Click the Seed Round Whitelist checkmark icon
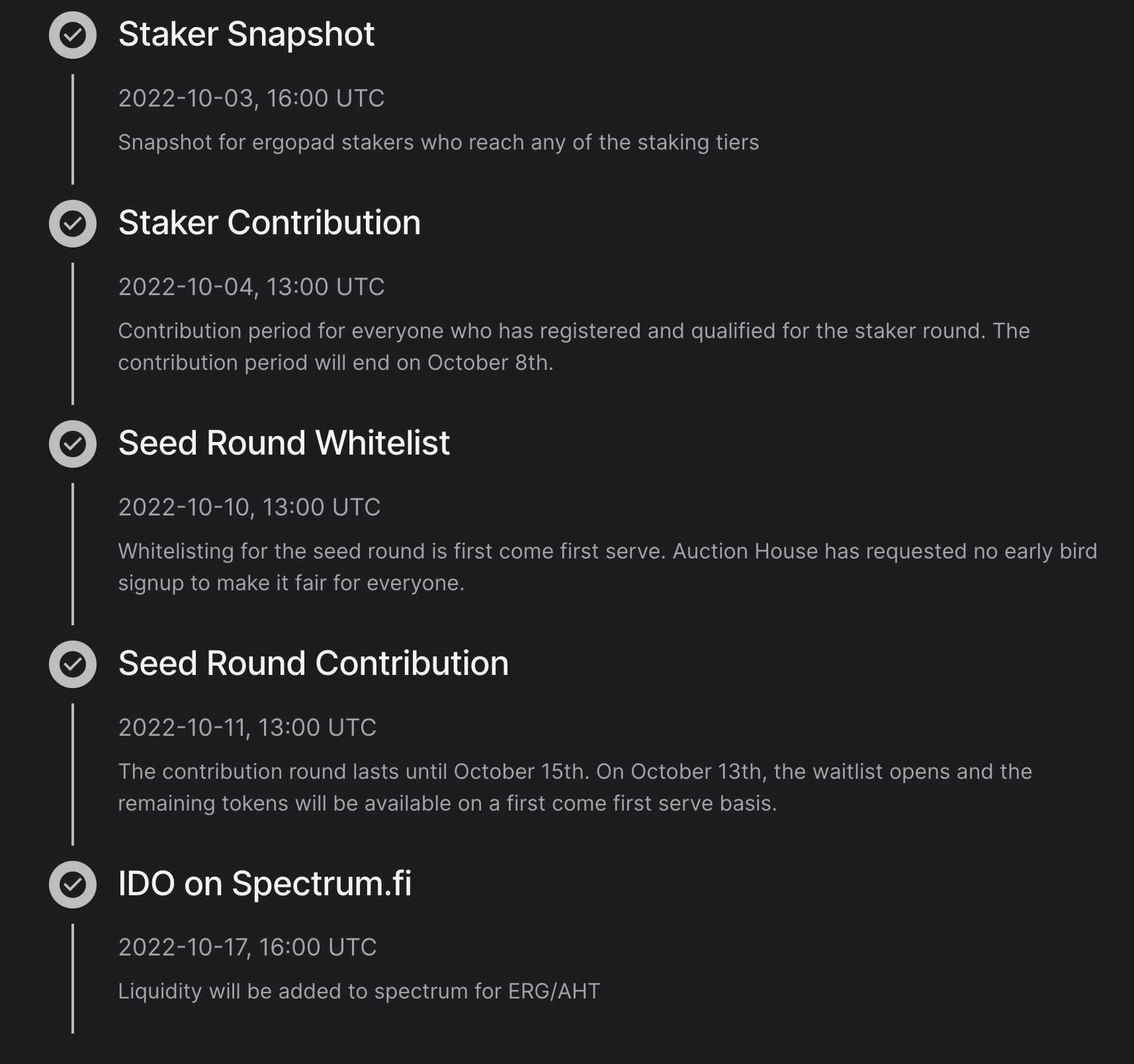1134x1064 pixels. click(x=73, y=444)
